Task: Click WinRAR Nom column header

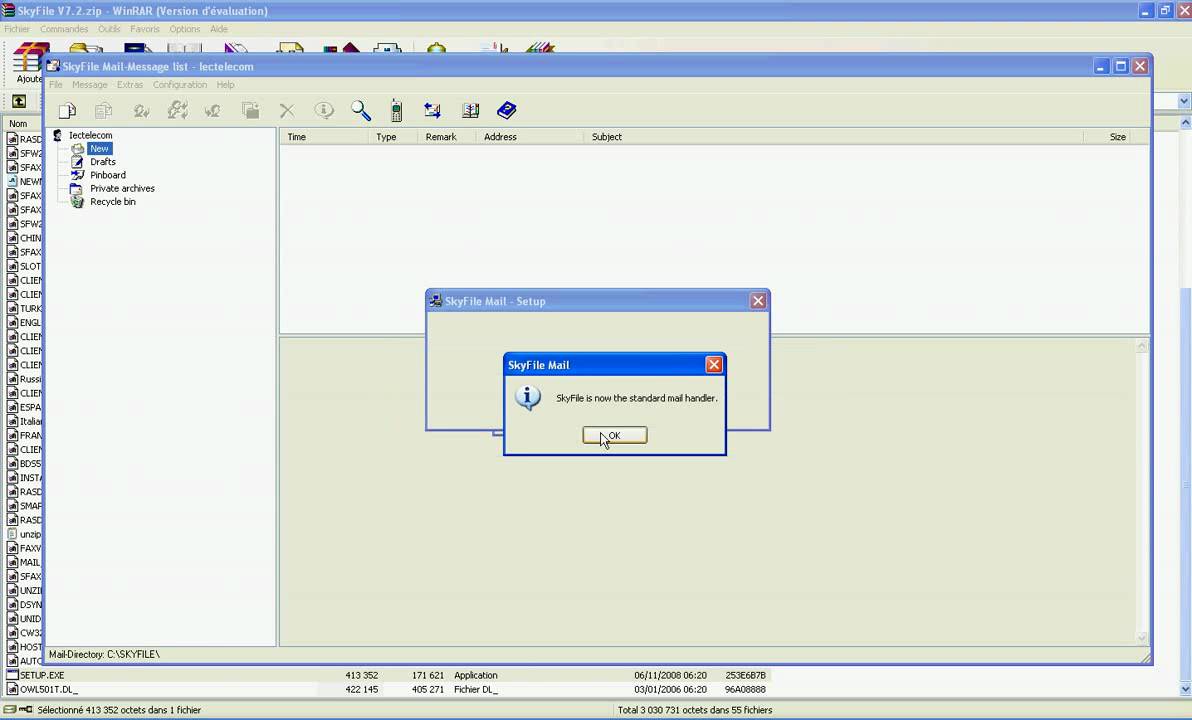Action: tap(18, 123)
